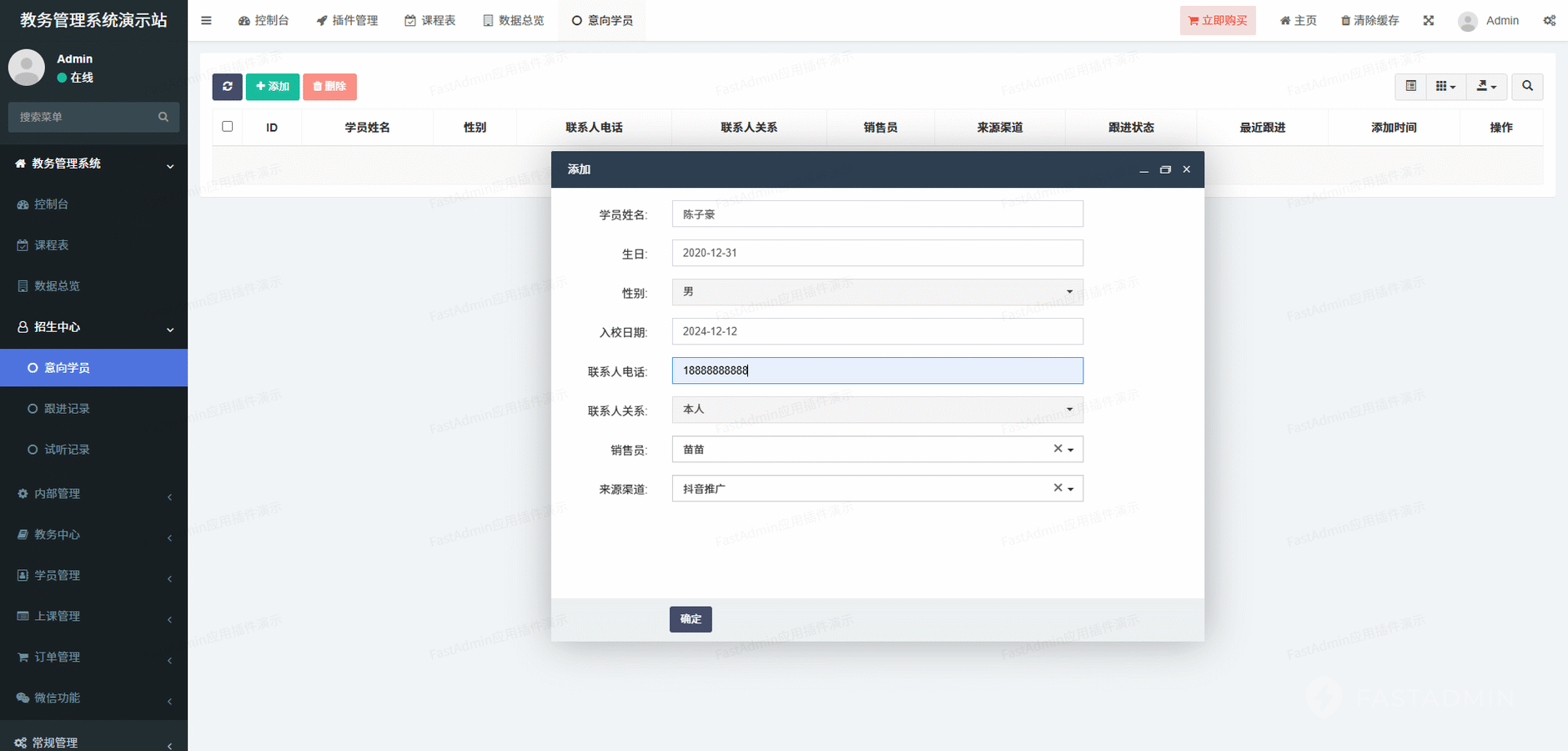Viewport: 1568px width, 751px height.
Task: Open the 性别 dropdown
Action: 877,292
